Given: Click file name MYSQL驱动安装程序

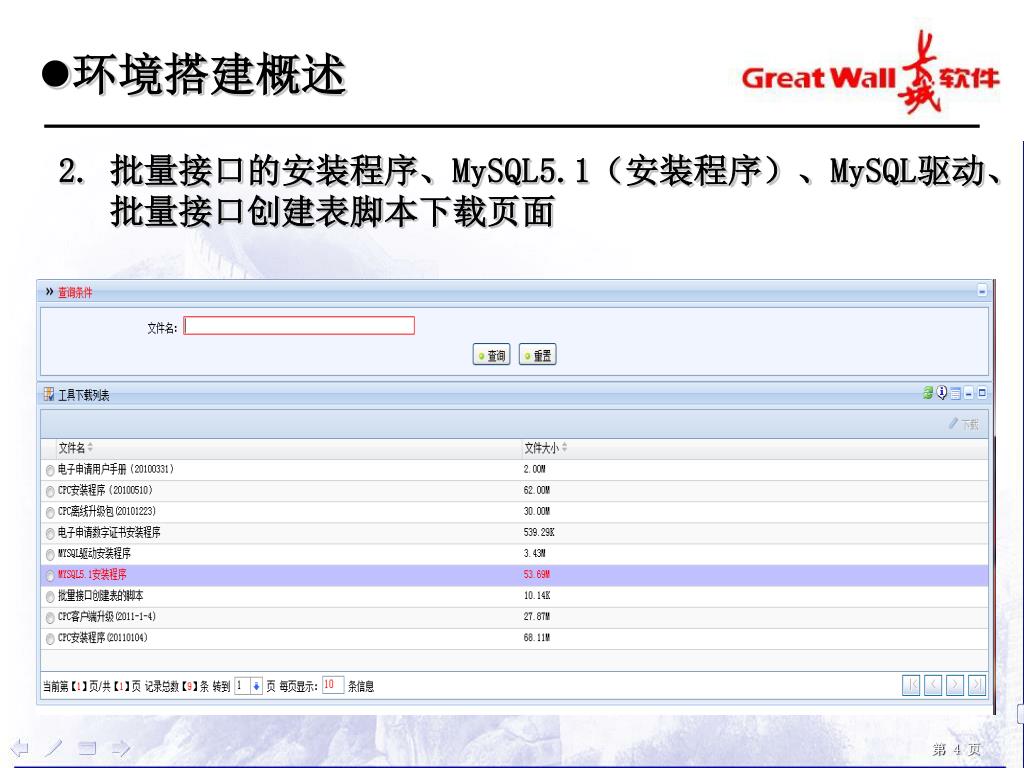Looking at the screenshot, I should (x=94, y=554).
